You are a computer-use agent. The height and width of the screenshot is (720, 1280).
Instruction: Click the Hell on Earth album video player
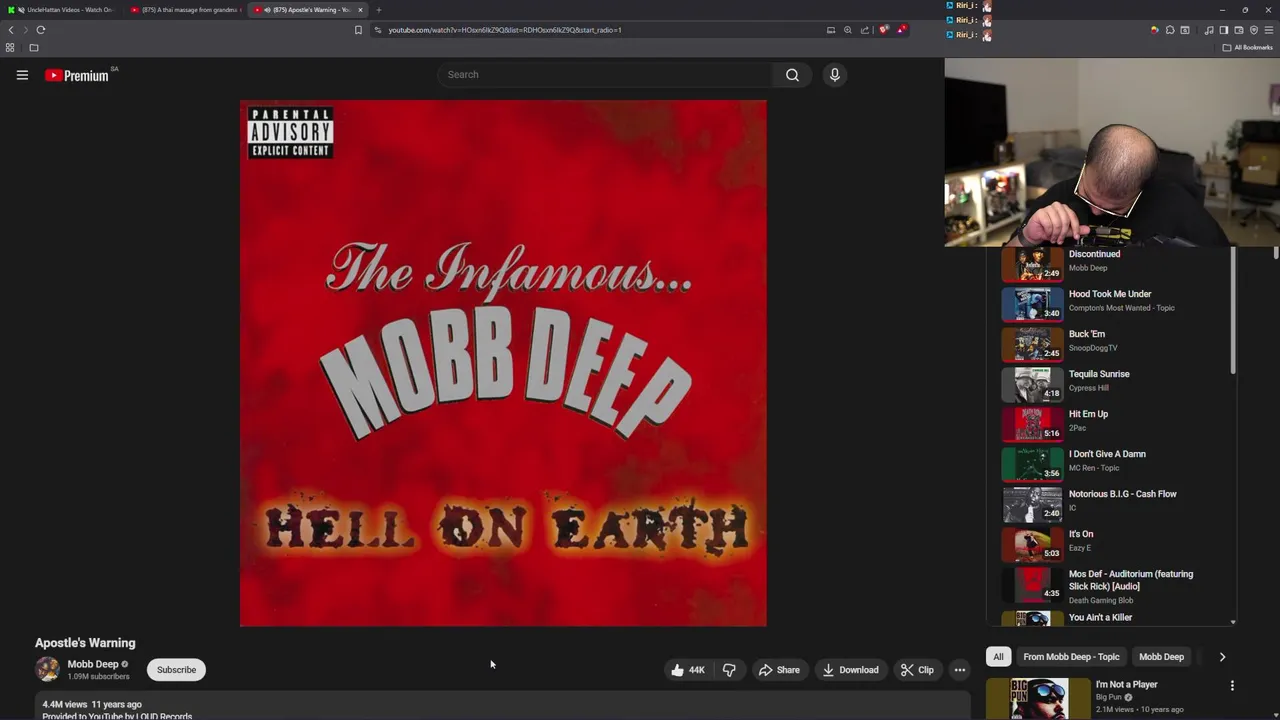(503, 363)
